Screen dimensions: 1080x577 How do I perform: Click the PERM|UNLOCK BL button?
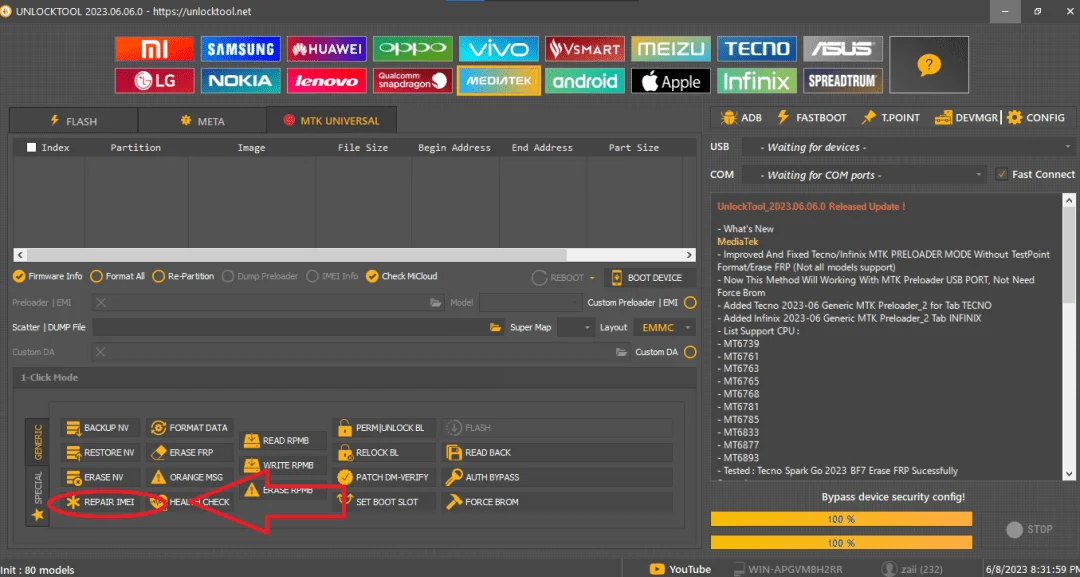[x=384, y=428]
